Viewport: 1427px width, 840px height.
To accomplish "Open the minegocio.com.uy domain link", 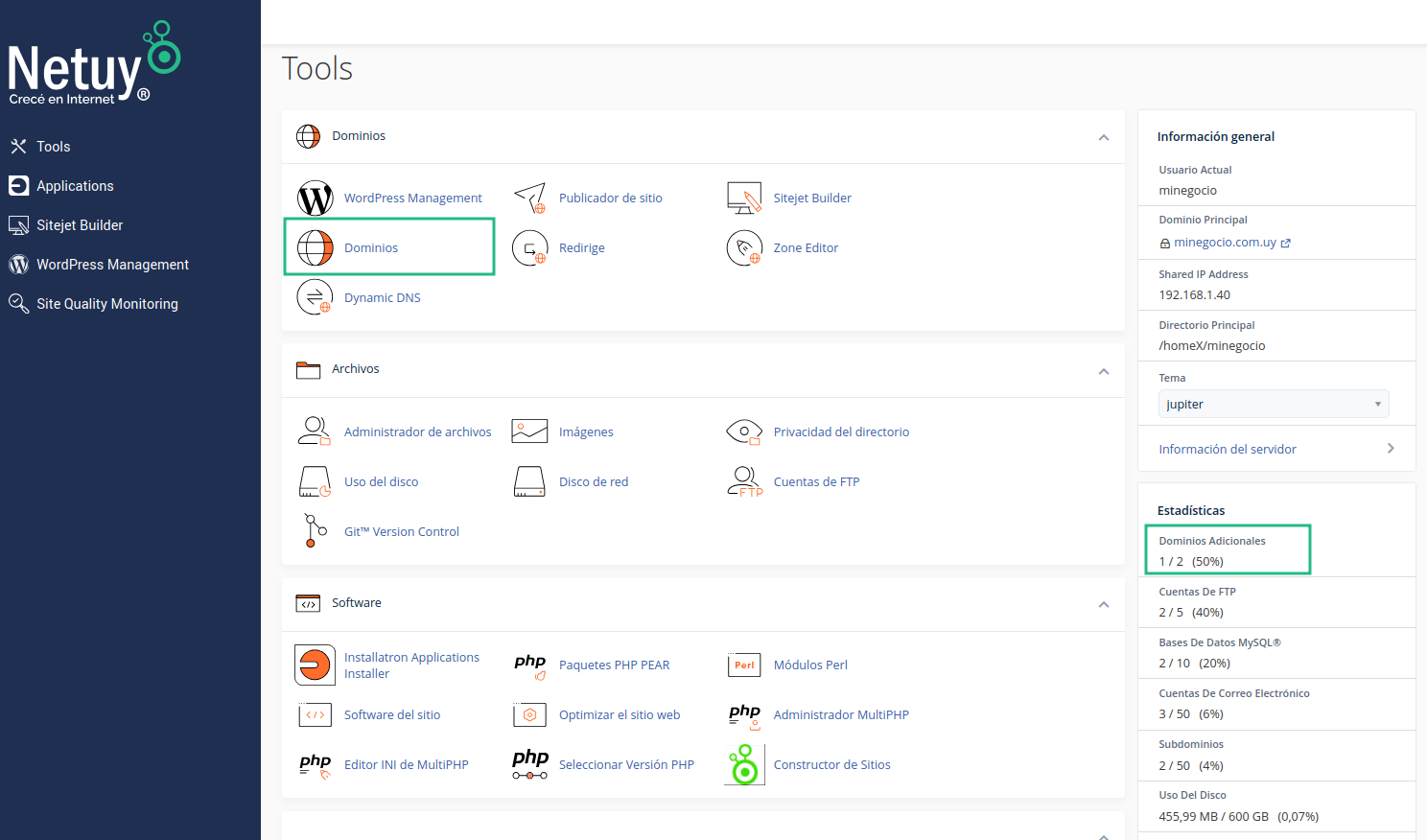I will (1225, 243).
